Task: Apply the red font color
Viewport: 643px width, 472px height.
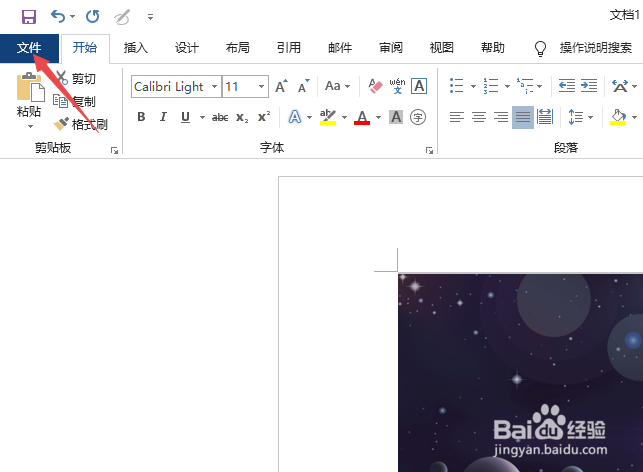Action: [362, 117]
